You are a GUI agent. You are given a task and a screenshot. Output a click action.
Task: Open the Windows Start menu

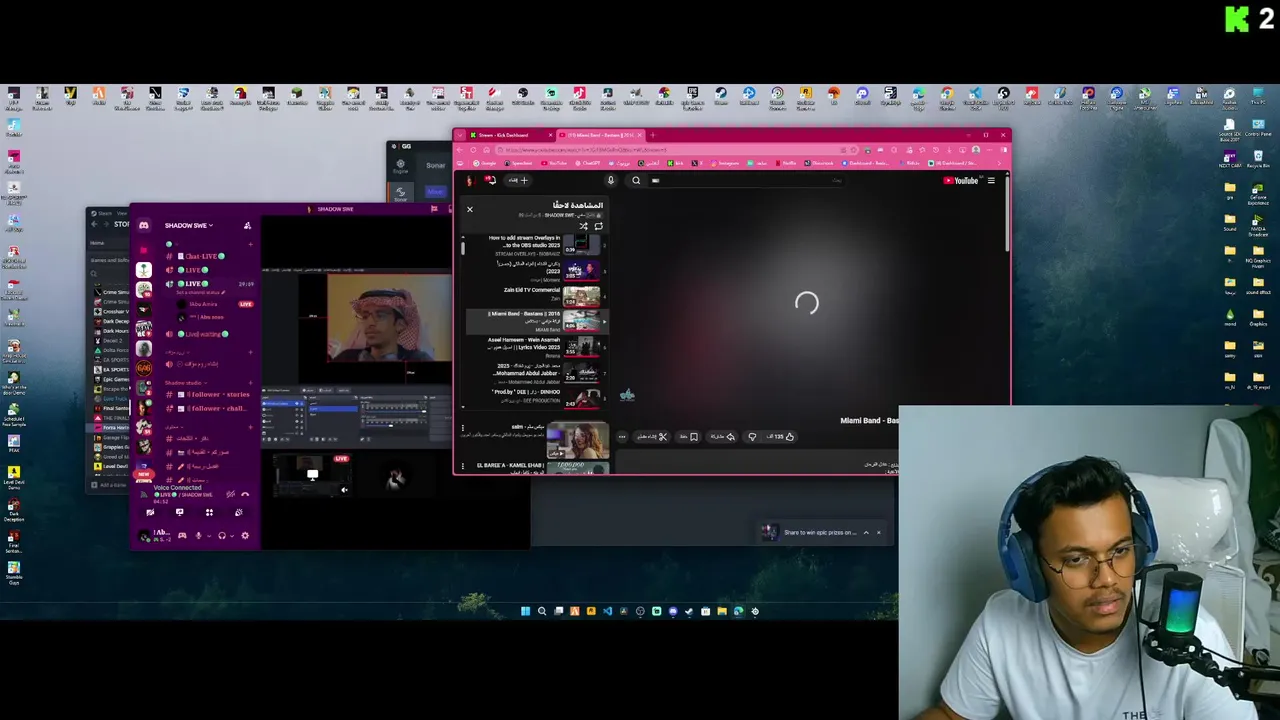[x=525, y=611]
